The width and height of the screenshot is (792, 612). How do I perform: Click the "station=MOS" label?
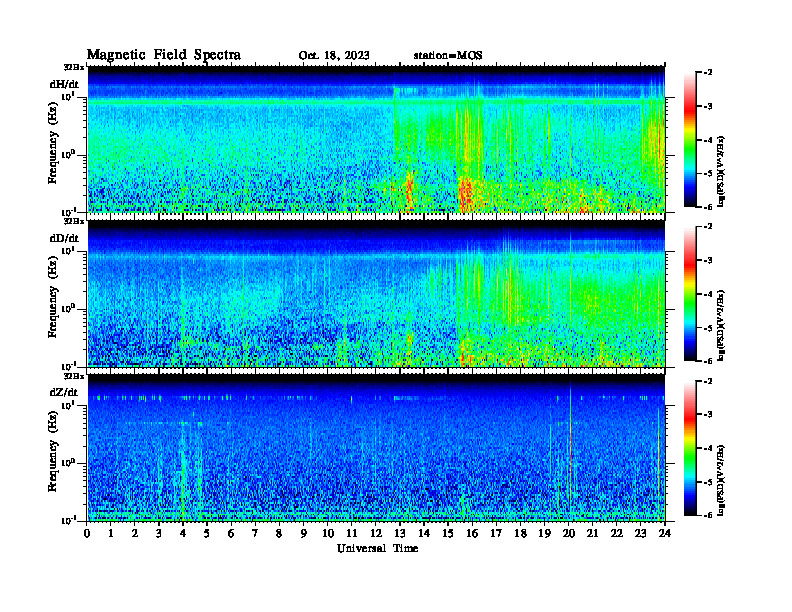448,56
